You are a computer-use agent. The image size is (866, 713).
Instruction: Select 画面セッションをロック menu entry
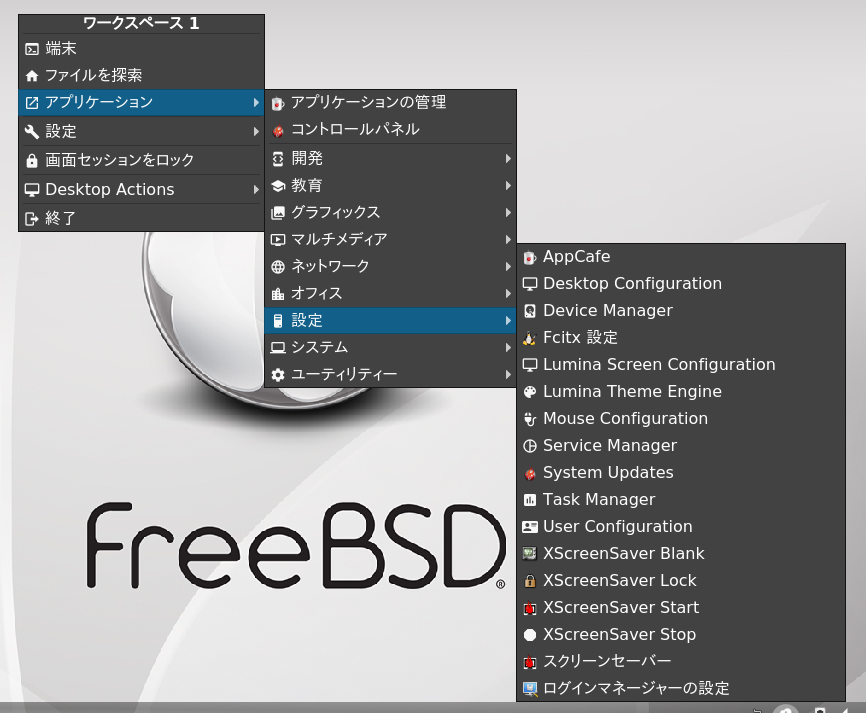coord(141,160)
